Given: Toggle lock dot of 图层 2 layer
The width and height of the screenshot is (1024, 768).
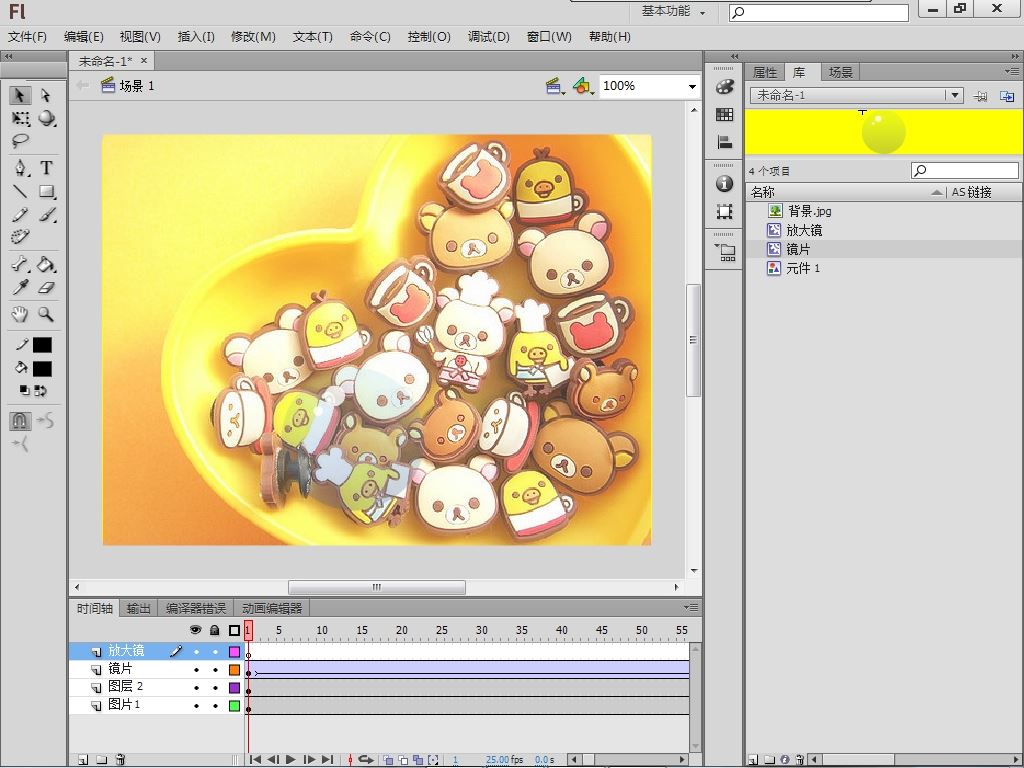Looking at the screenshot, I should pyautogui.click(x=215, y=688).
